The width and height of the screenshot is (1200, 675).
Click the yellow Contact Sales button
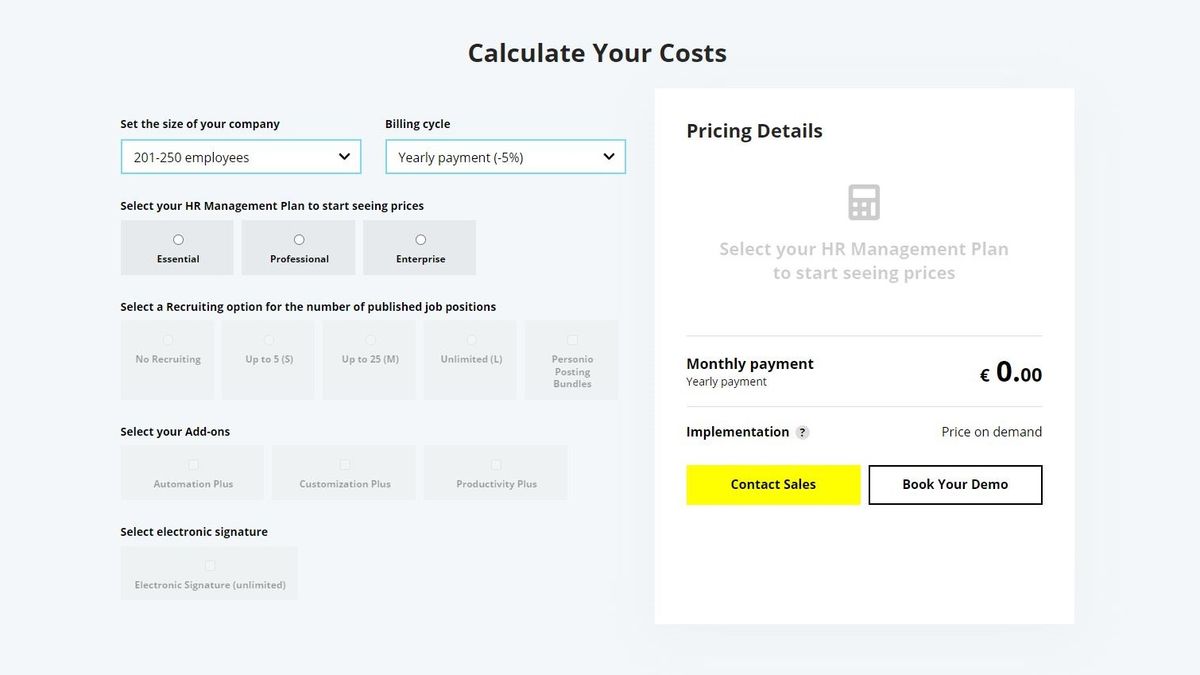tap(773, 484)
